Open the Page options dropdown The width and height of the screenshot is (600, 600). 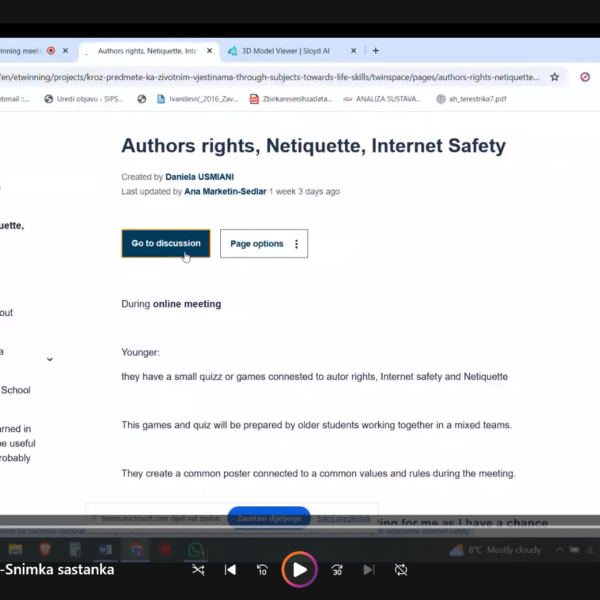tap(264, 244)
